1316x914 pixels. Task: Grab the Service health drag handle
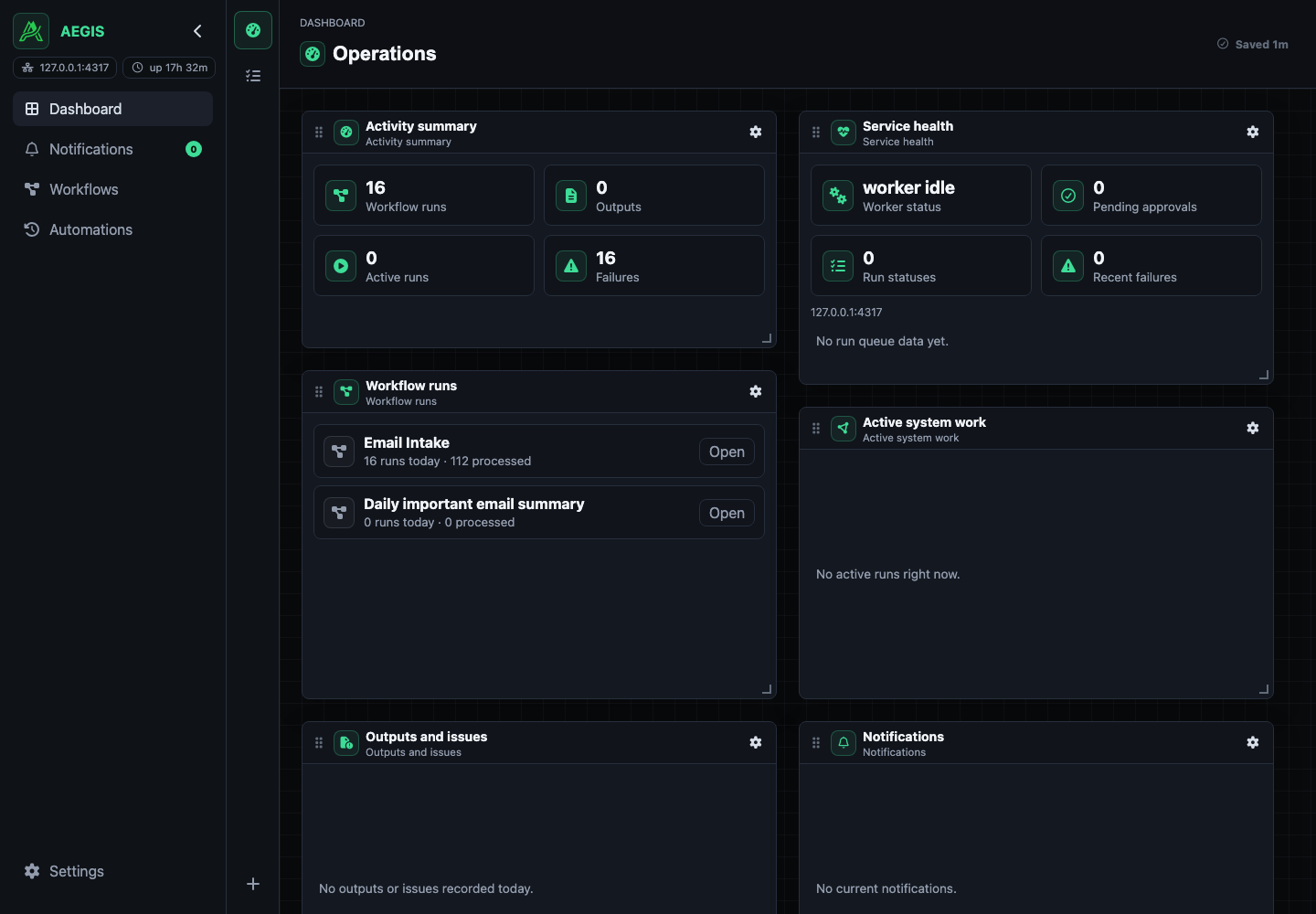(x=816, y=133)
